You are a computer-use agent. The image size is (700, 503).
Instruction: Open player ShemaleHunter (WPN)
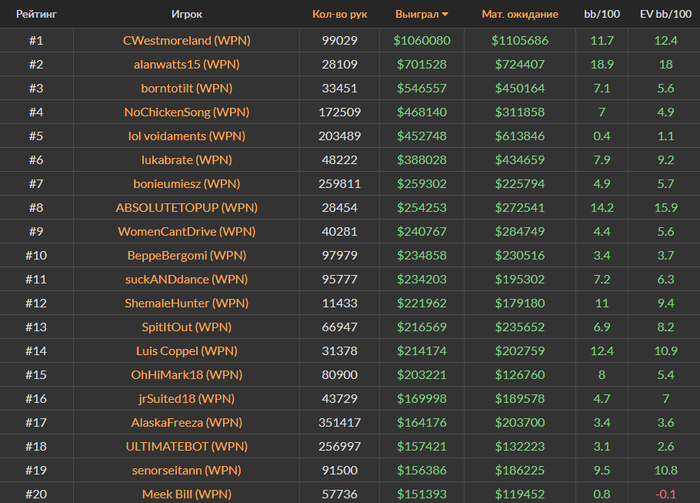(187, 303)
